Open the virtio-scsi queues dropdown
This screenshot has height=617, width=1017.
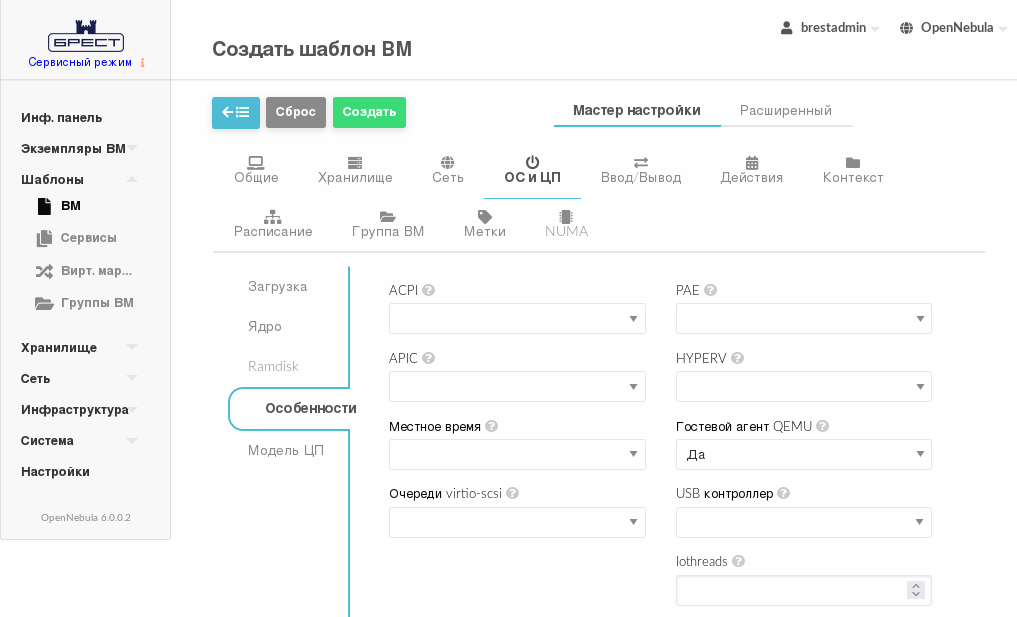point(517,522)
